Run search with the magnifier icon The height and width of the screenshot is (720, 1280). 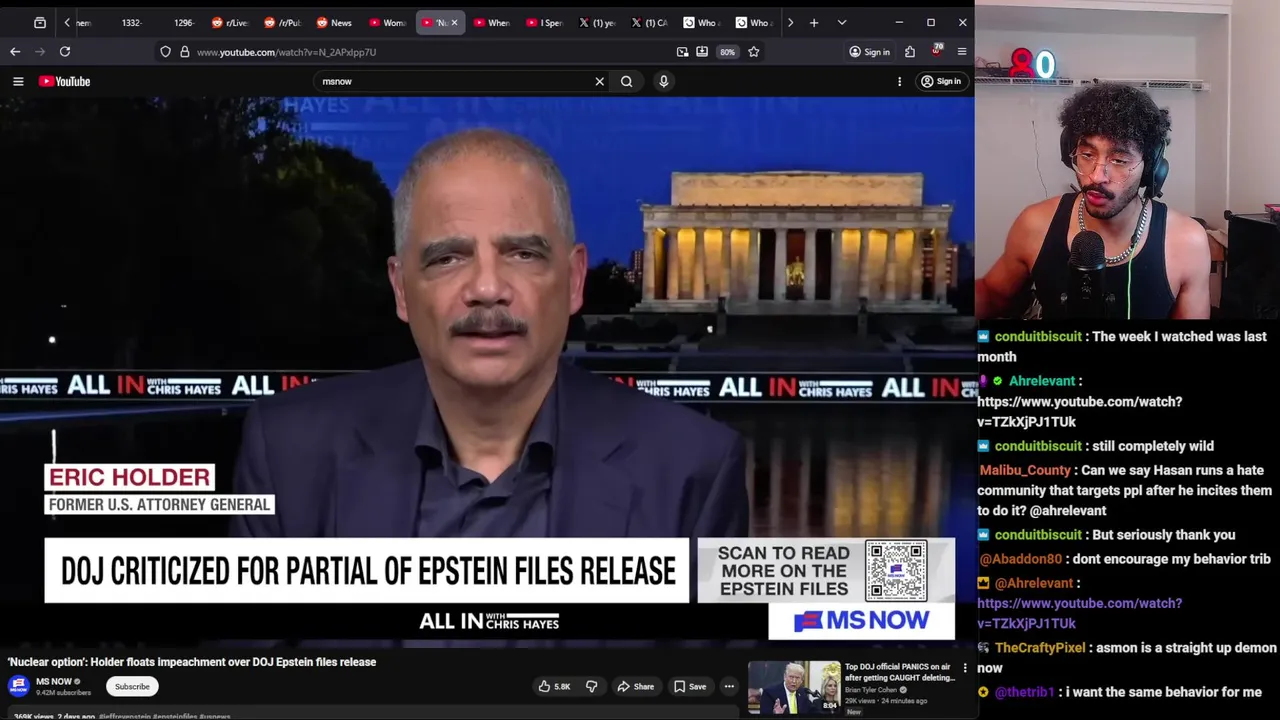[626, 81]
